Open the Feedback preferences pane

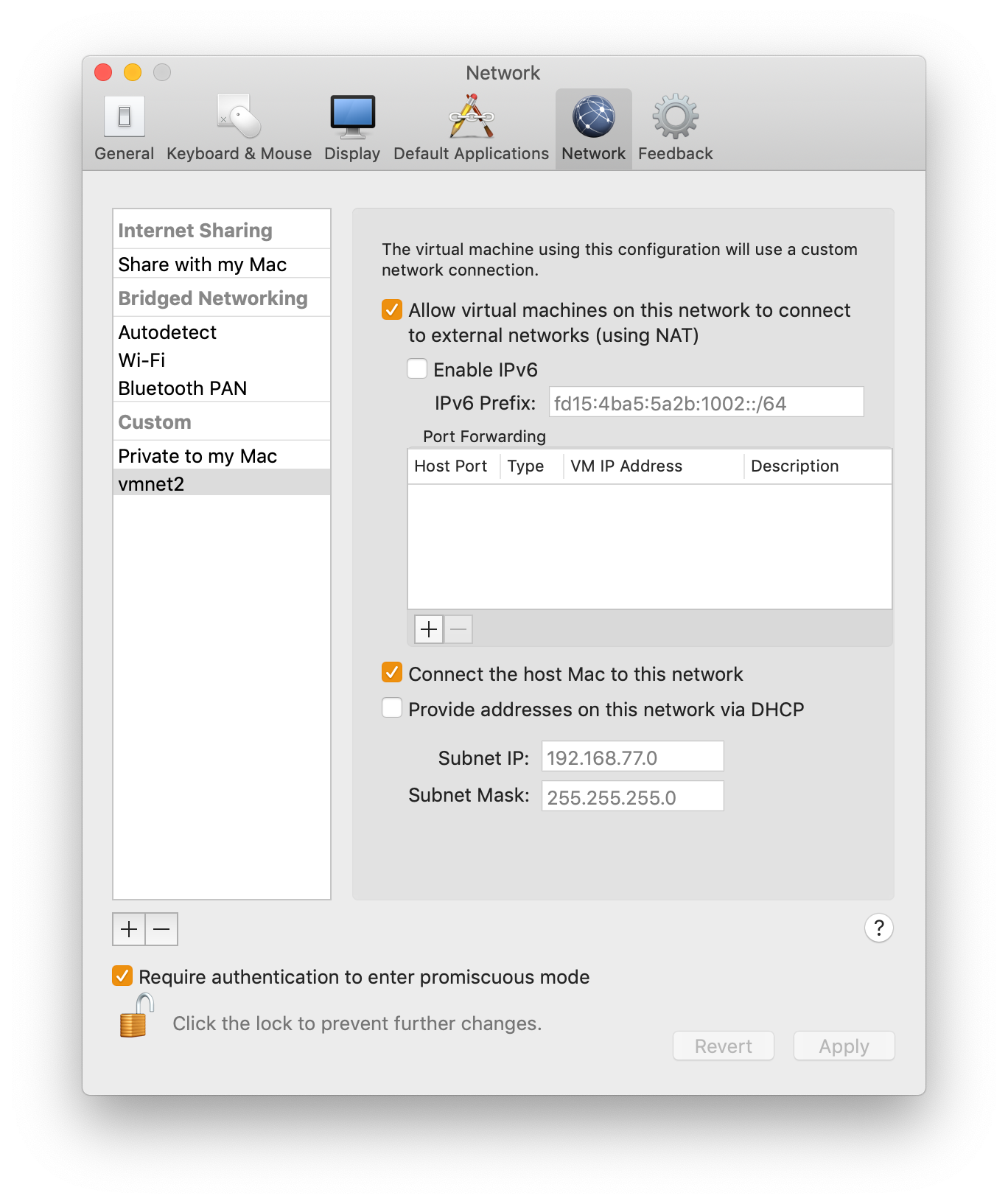coord(675,129)
